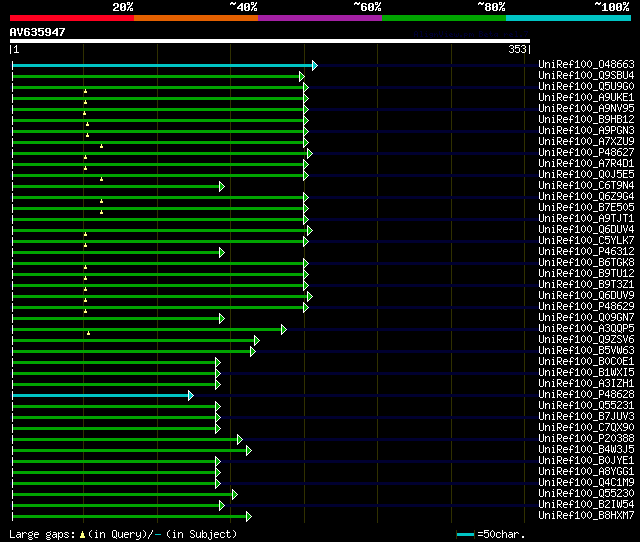Select the UniRef100_A7R4D1 label
Image resolution: width=640 pixels, height=542 pixels.
pos(586,164)
